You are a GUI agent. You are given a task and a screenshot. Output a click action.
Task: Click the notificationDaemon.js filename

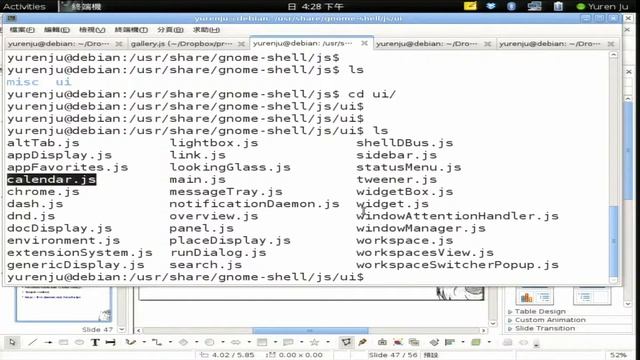click(x=254, y=204)
